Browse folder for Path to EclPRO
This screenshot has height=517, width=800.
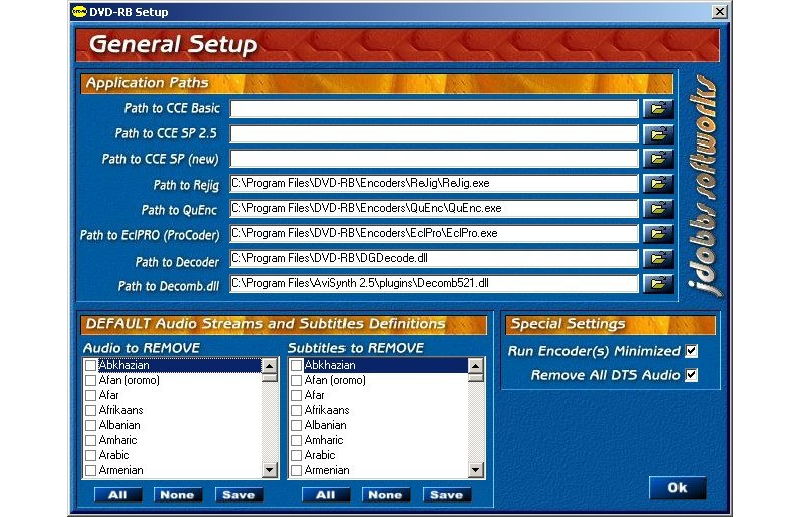click(x=658, y=233)
